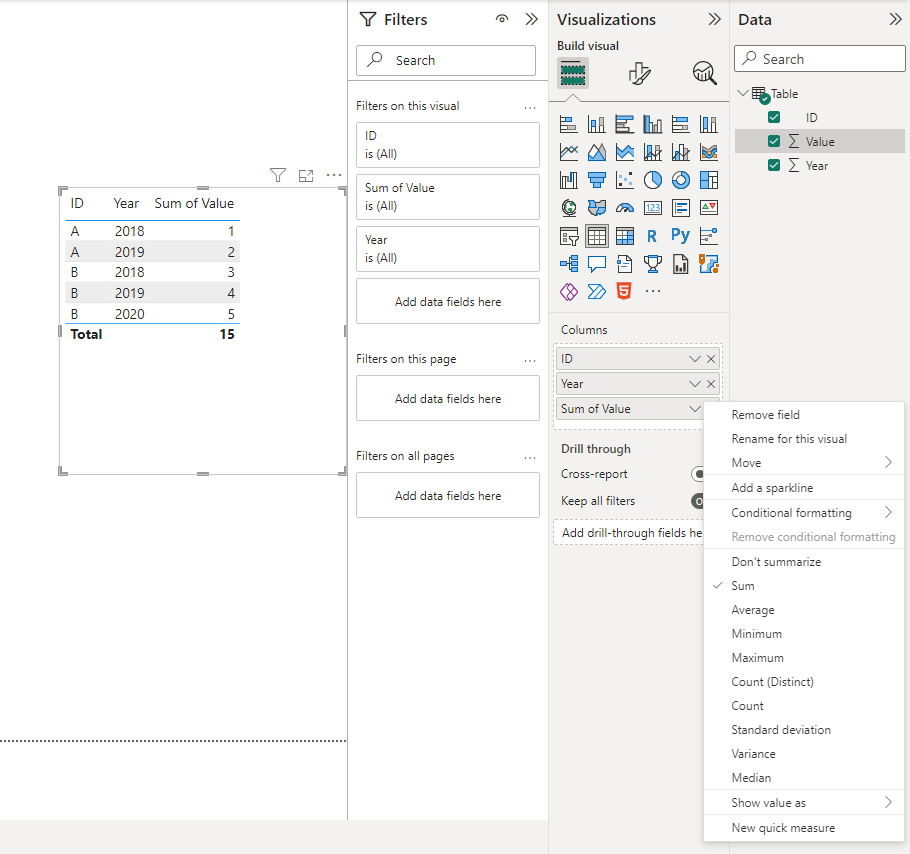The height and width of the screenshot is (854, 910).
Task: Select the slicer visual
Action: coord(568,236)
